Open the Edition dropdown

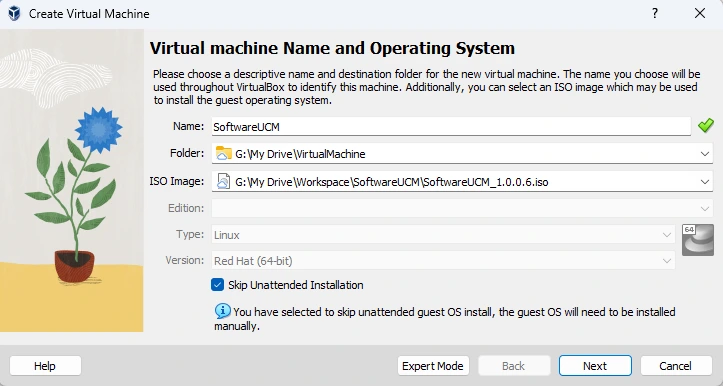point(462,208)
